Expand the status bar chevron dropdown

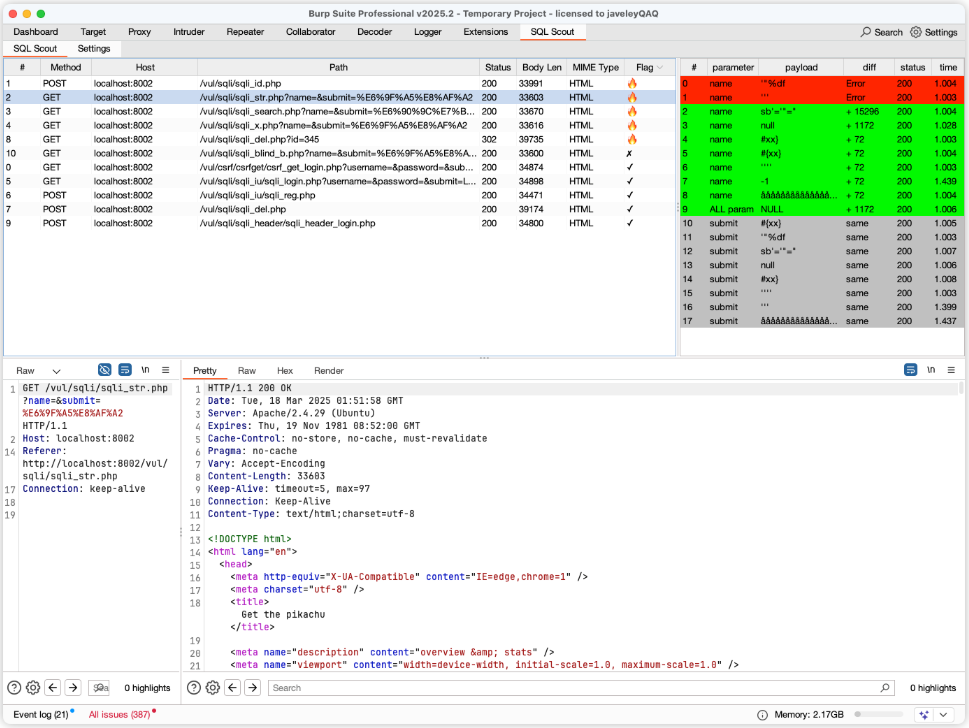tap(943, 715)
